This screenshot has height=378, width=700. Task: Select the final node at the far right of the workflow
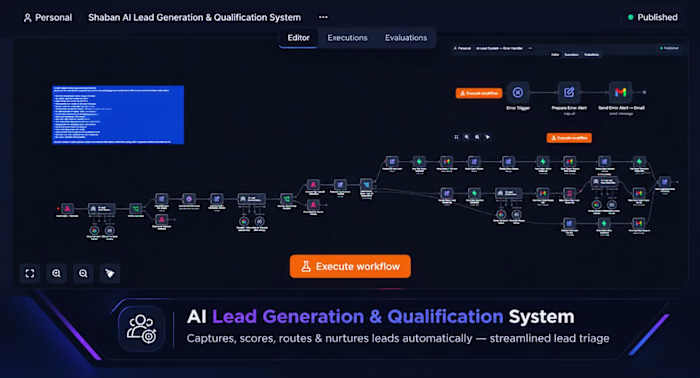coord(665,182)
